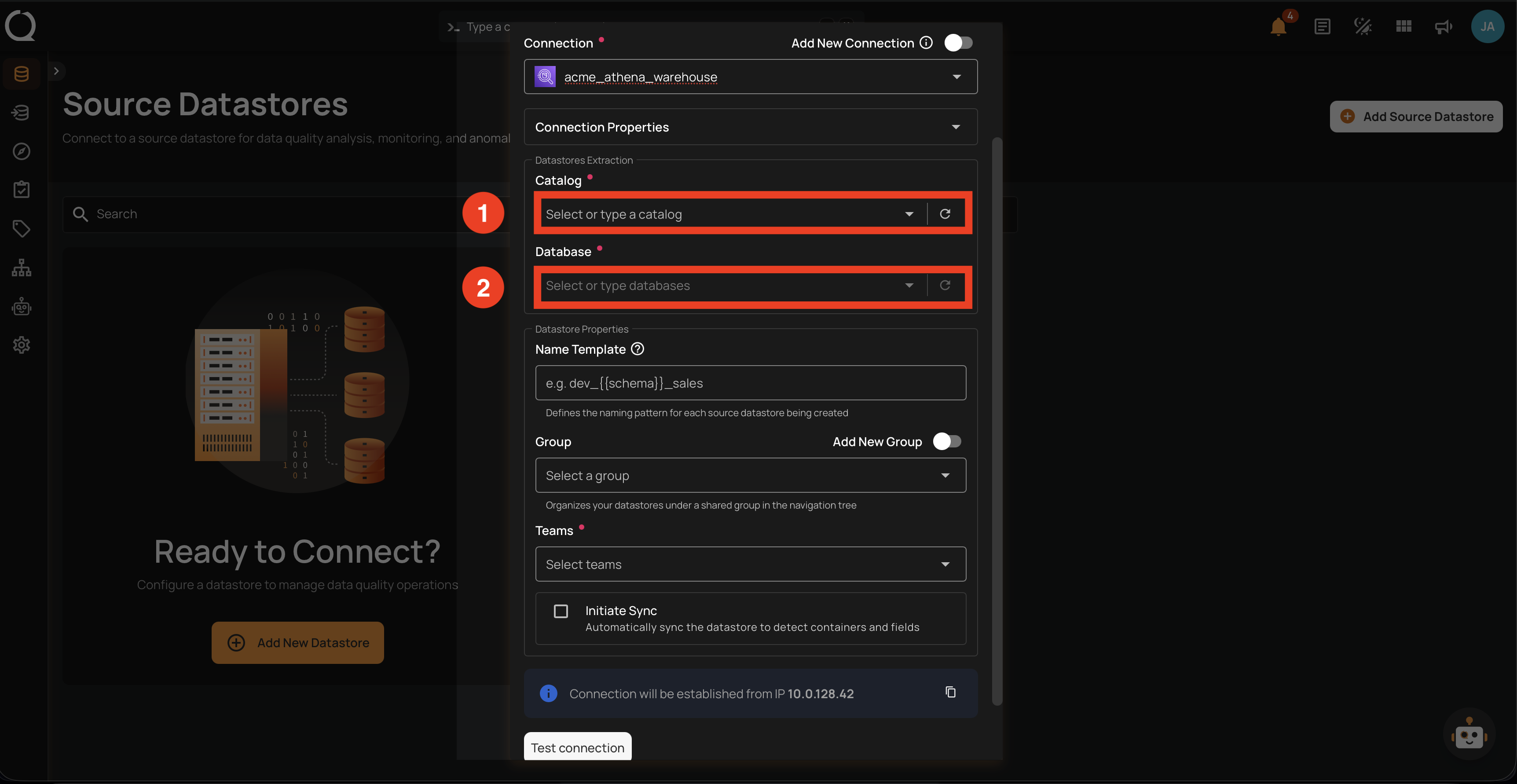Click the Add New Connection info icon
The height and width of the screenshot is (784, 1517).
pos(926,42)
